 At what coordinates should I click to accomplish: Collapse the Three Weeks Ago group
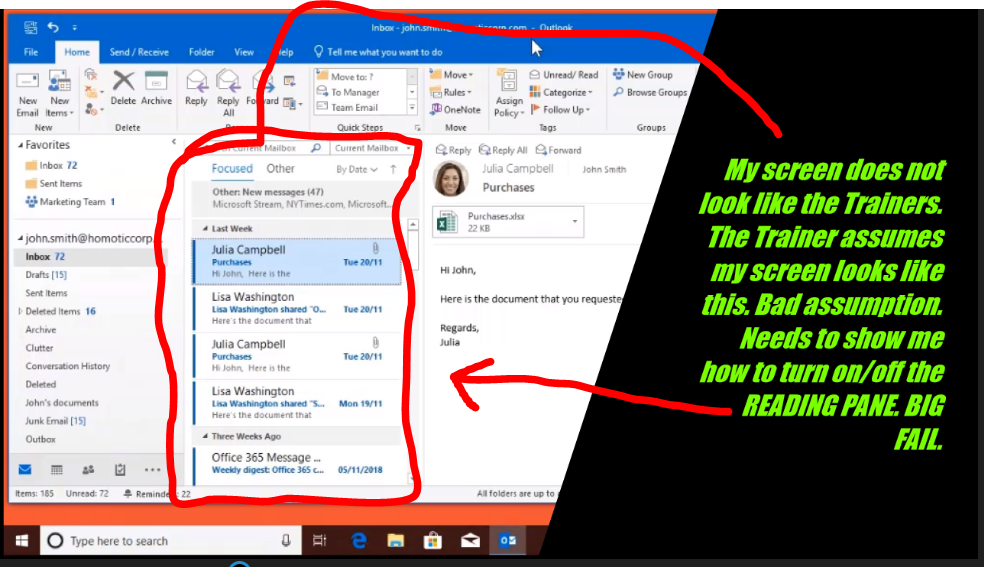(205, 436)
